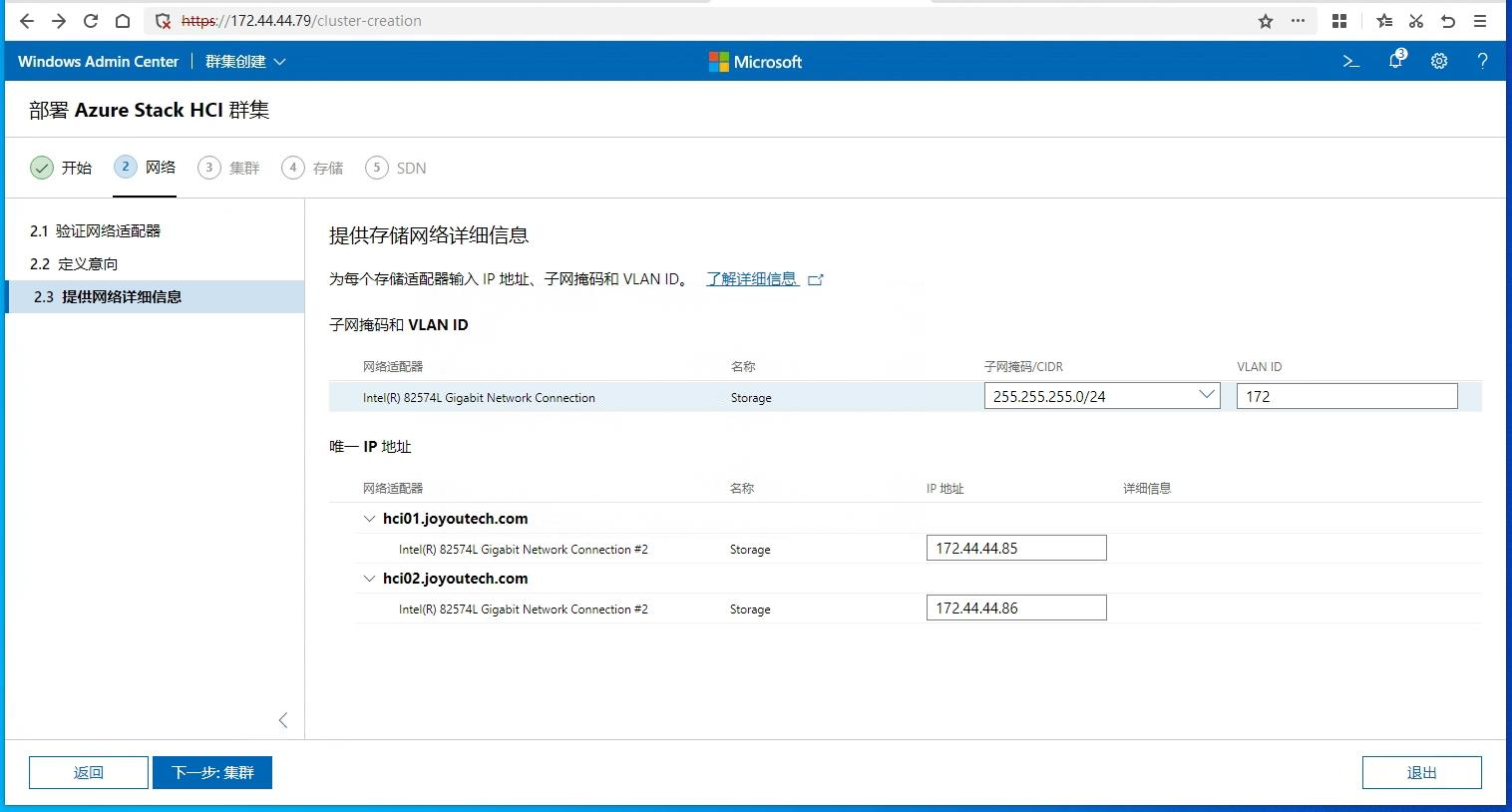This screenshot has height=812, width=1512.
Task: Click the 子网掩码/CIDR column header
Action: pyautogui.click(x=1023, y=367)
